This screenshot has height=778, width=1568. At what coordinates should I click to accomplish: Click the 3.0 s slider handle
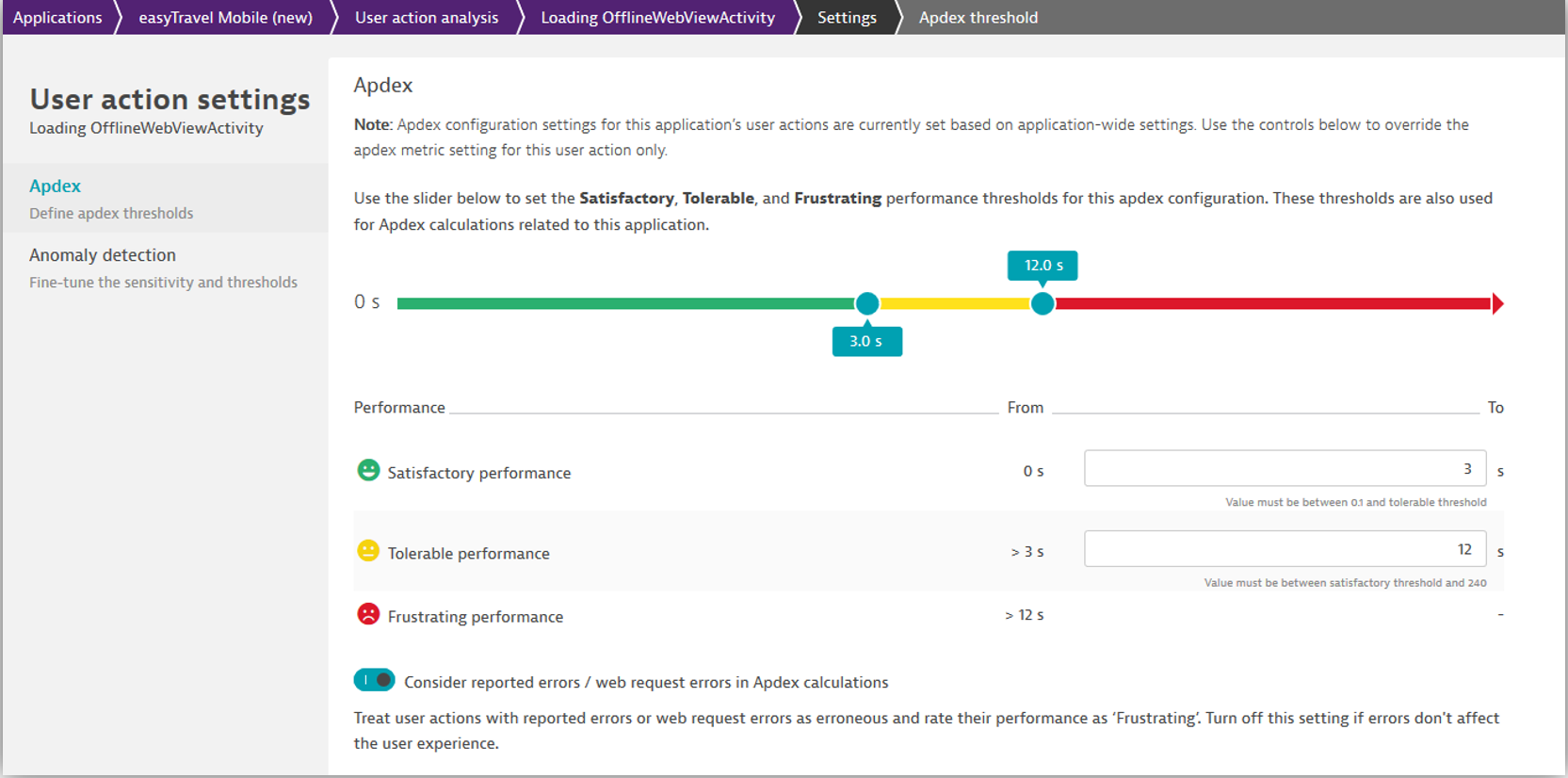point(867,303)
